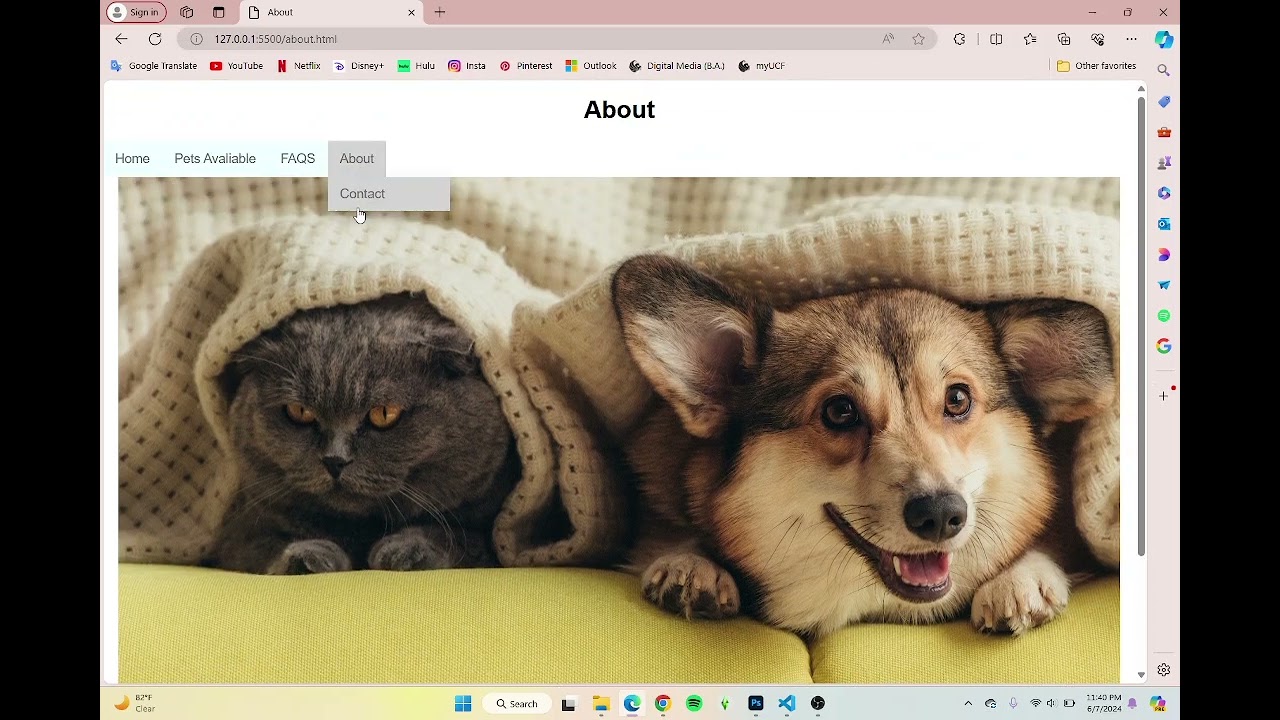This screenshot has width=1280, height=720.
Task: Click the cat and dog hero image
Action: [619, 430]
